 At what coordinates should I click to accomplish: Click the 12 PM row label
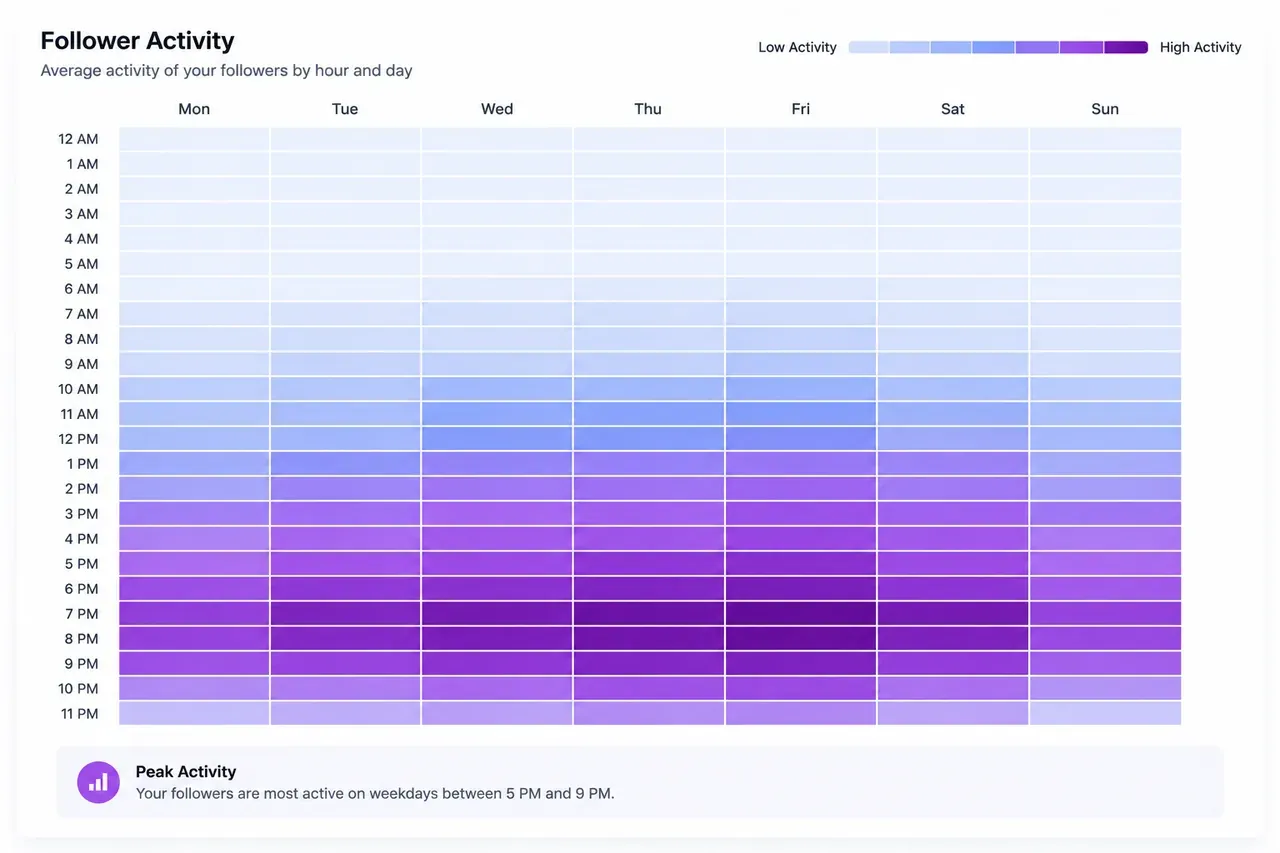pos(78,439)
